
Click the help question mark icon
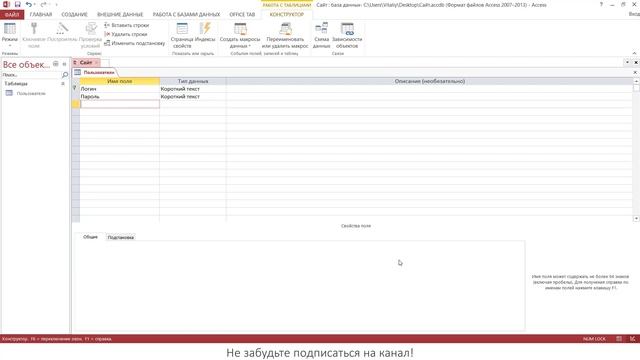click(601, 4)
